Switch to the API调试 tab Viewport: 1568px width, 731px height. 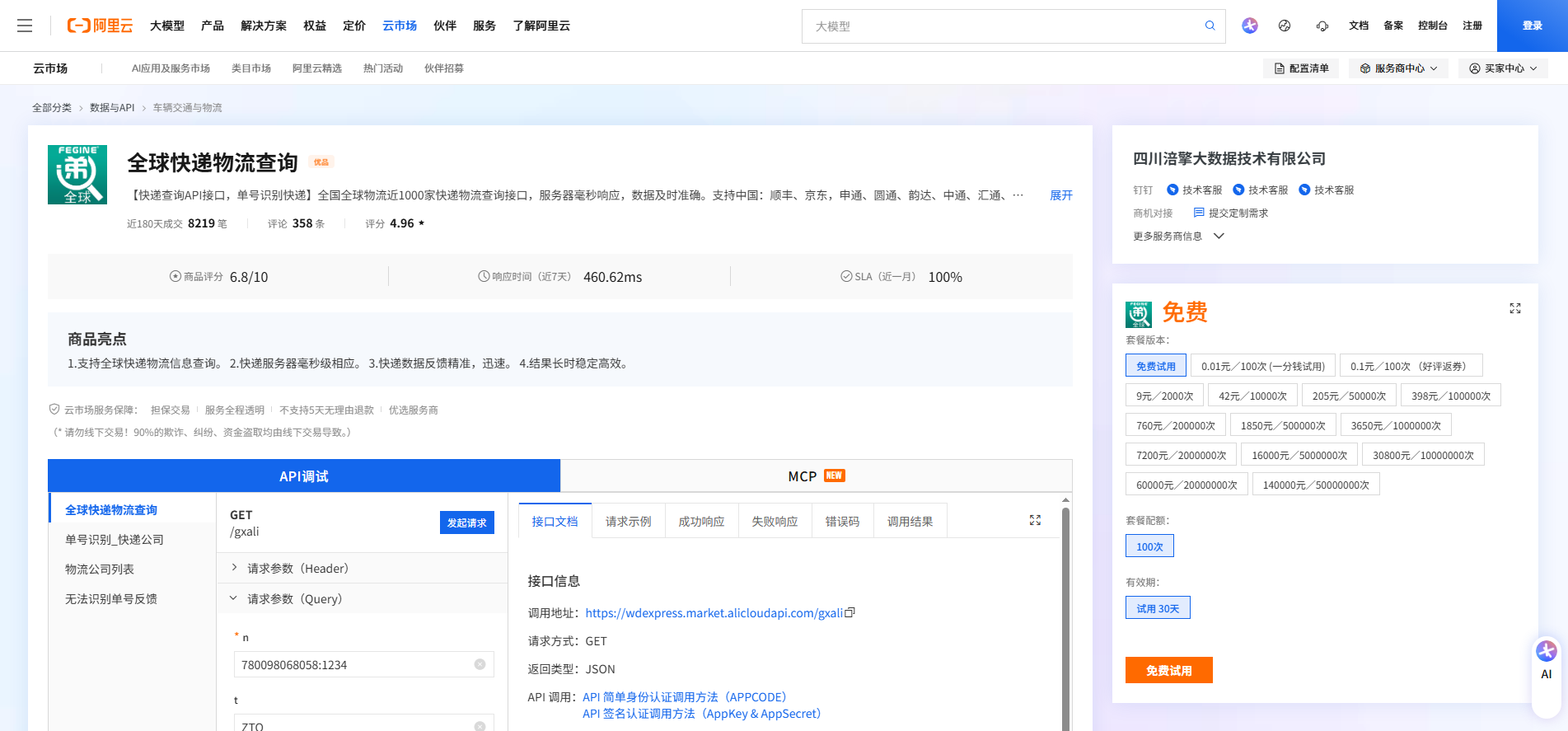pyautogui.click(x=304, y=476)
